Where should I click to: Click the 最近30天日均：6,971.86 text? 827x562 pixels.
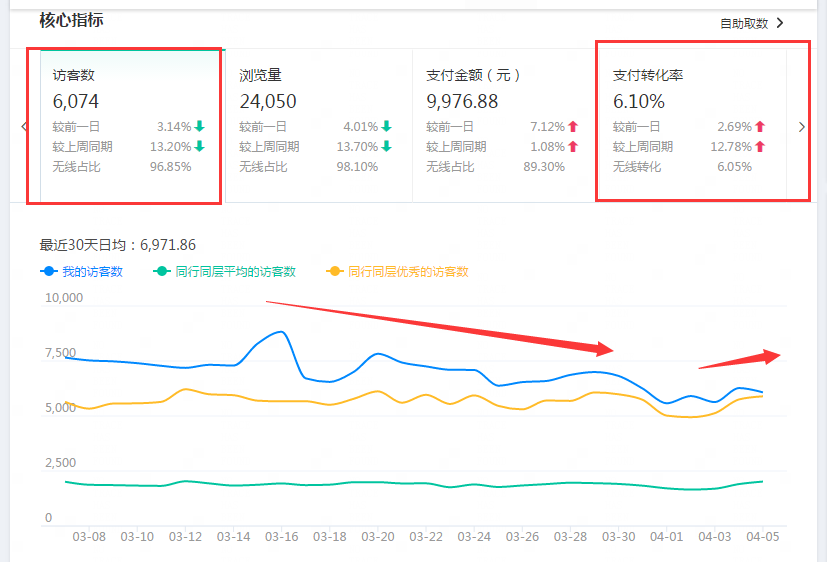[x=118, y=245]
